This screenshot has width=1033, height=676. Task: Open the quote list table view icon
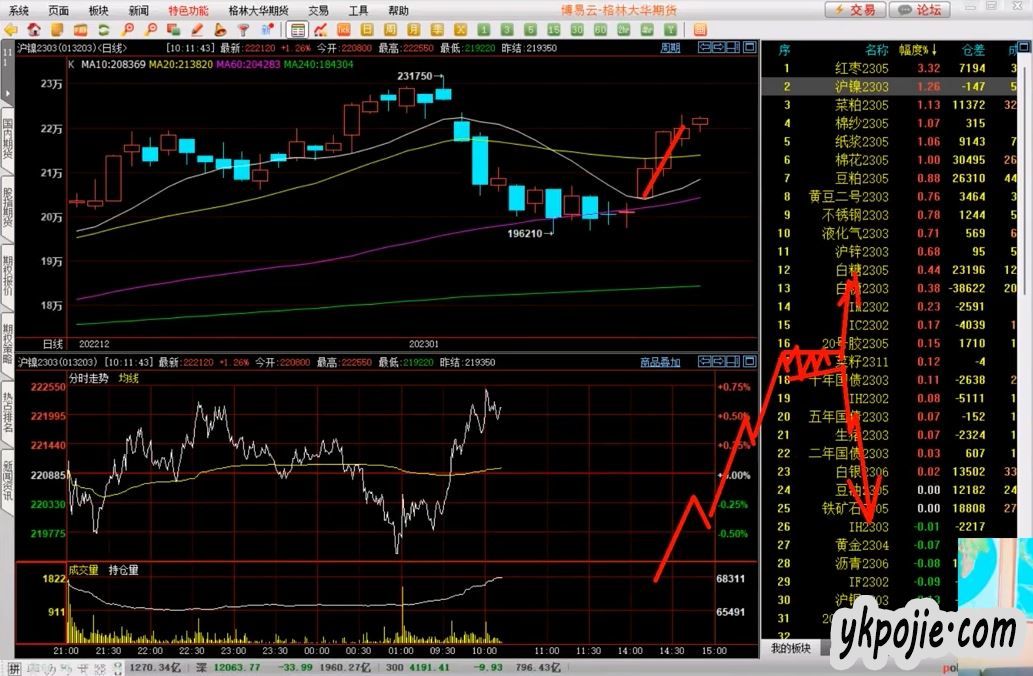298,30
